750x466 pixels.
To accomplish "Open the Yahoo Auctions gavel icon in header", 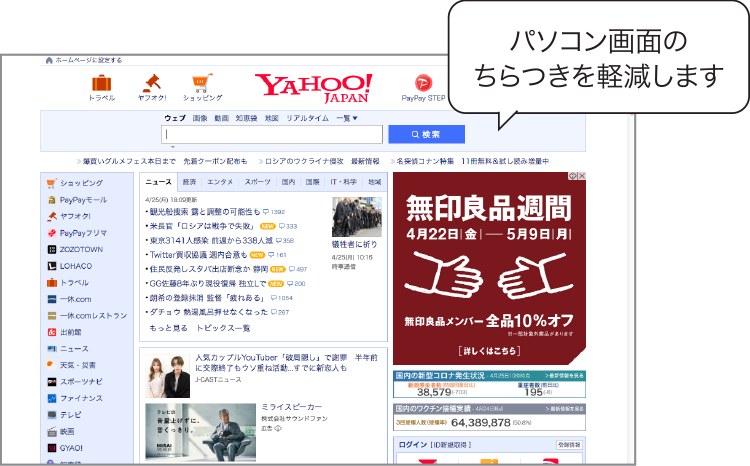I will [152, 83].
